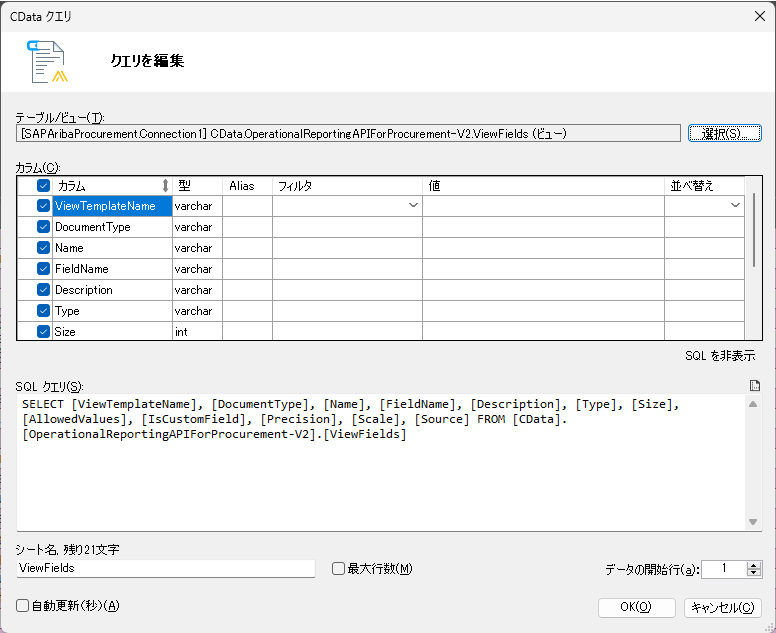Screen dimensions: 776x633
Task: Increase the データの開始行 value with the up arrow
Action: [x=754, y=565]
